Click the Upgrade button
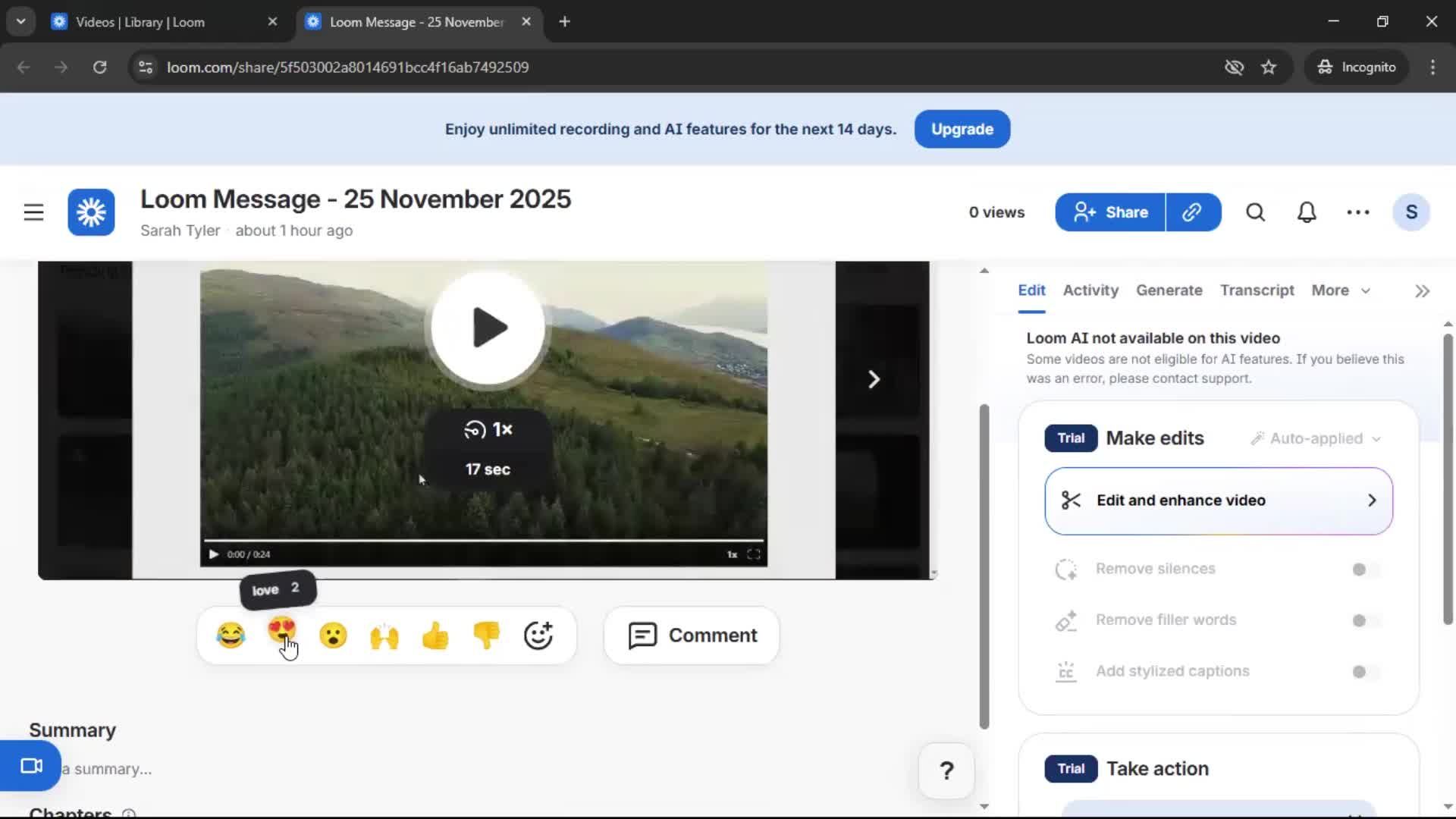Image resolution: width=1456 pixels, height=819 pixels. coord(962,129)
